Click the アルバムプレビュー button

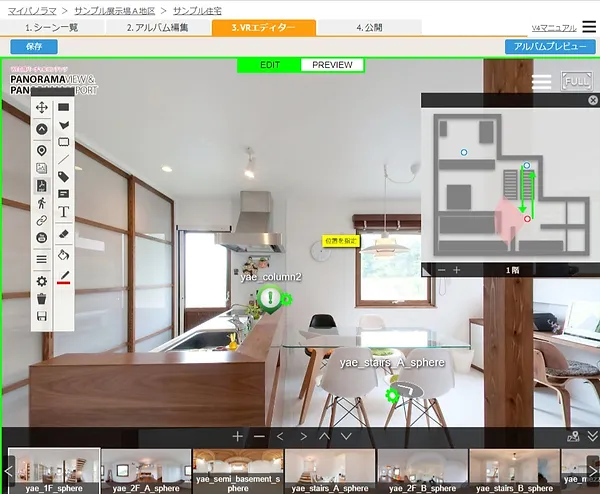click(x=550, y=46)
